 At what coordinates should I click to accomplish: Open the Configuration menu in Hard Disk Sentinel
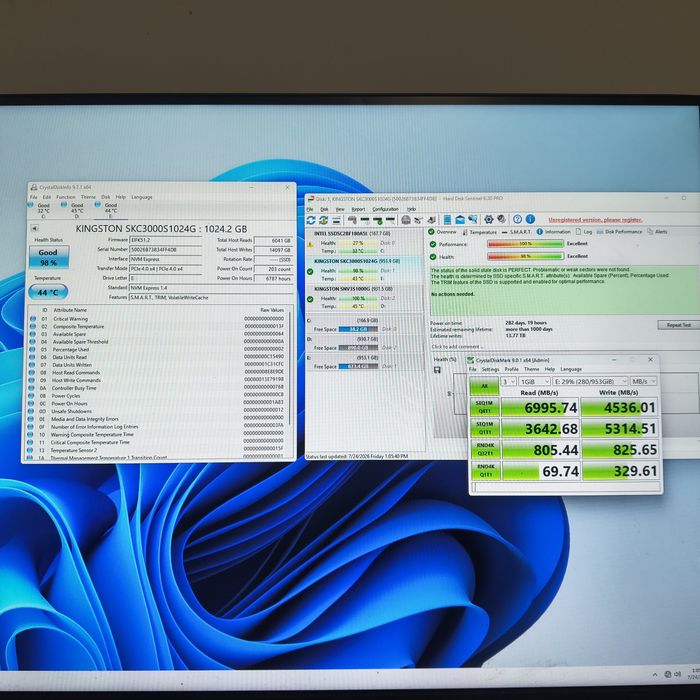[385, 209]
